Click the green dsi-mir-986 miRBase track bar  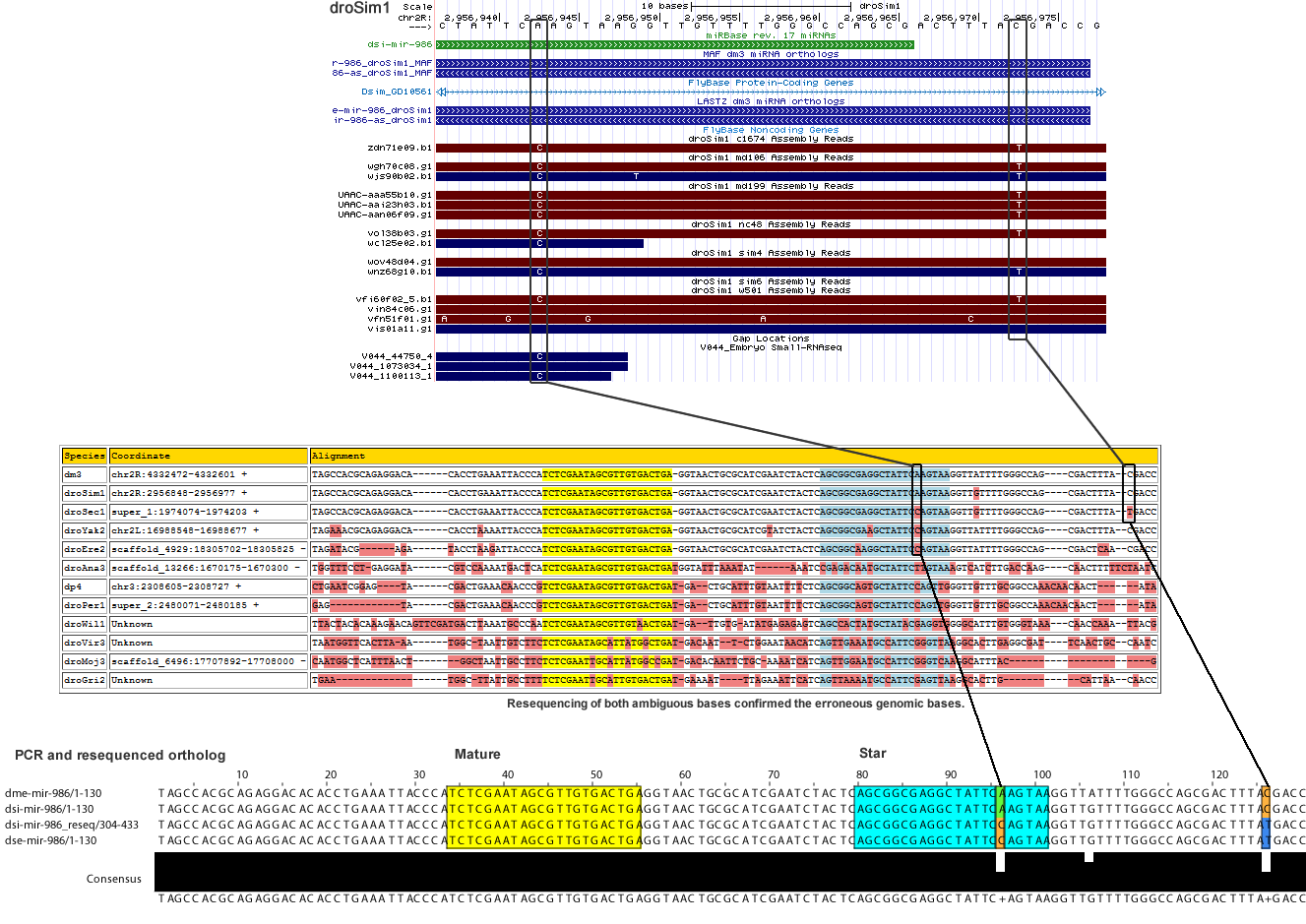pyautogui.click(x=674, y=44)
